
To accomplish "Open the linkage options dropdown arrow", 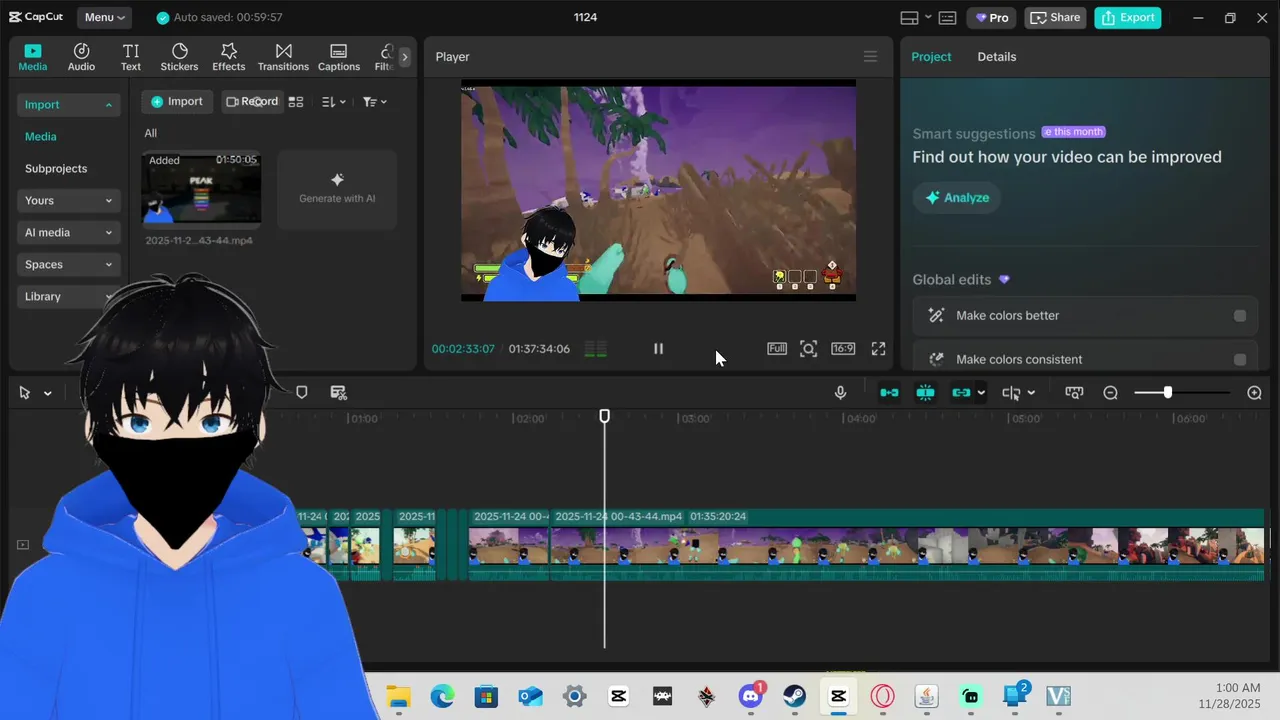I will 981,393.
